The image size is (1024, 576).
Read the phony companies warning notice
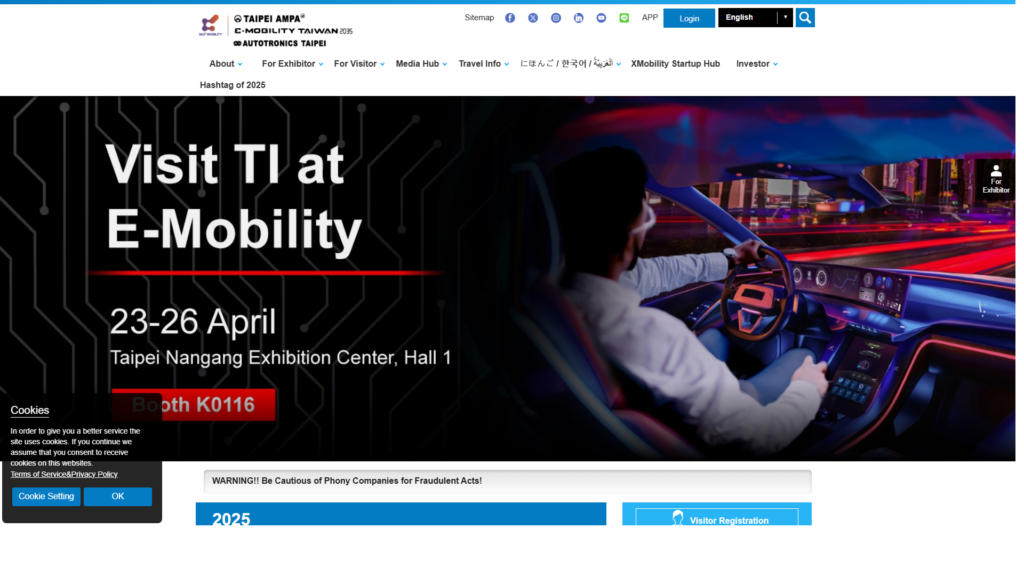point(507,481)
